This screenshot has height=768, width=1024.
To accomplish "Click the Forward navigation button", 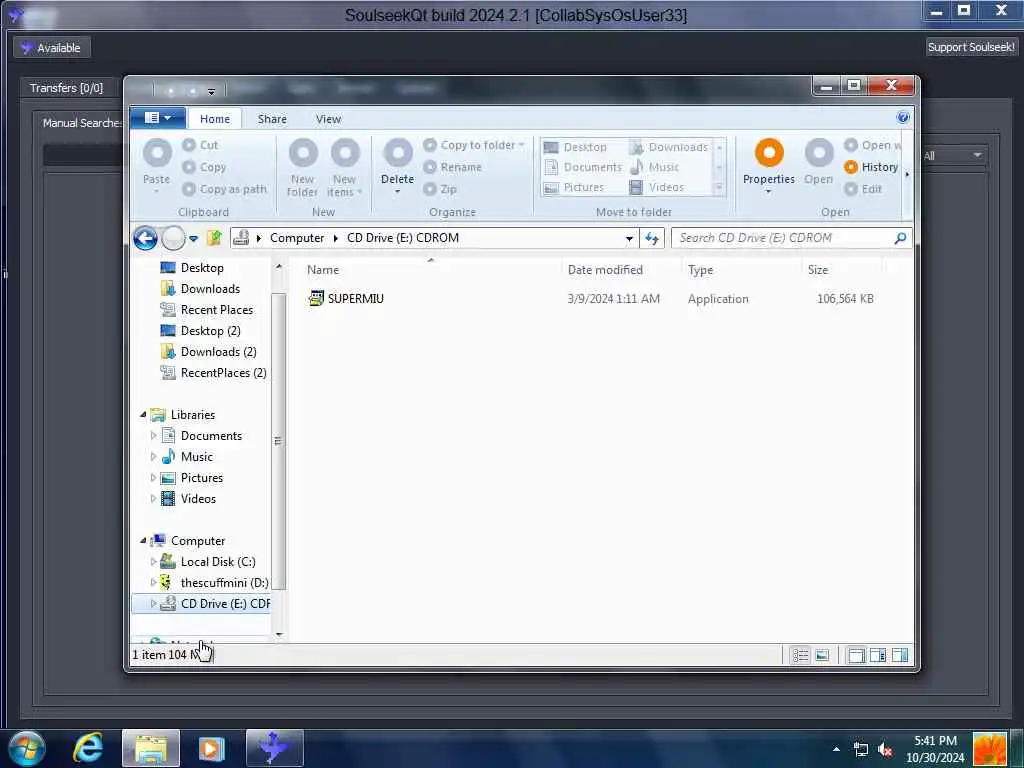I will [173, 238].
